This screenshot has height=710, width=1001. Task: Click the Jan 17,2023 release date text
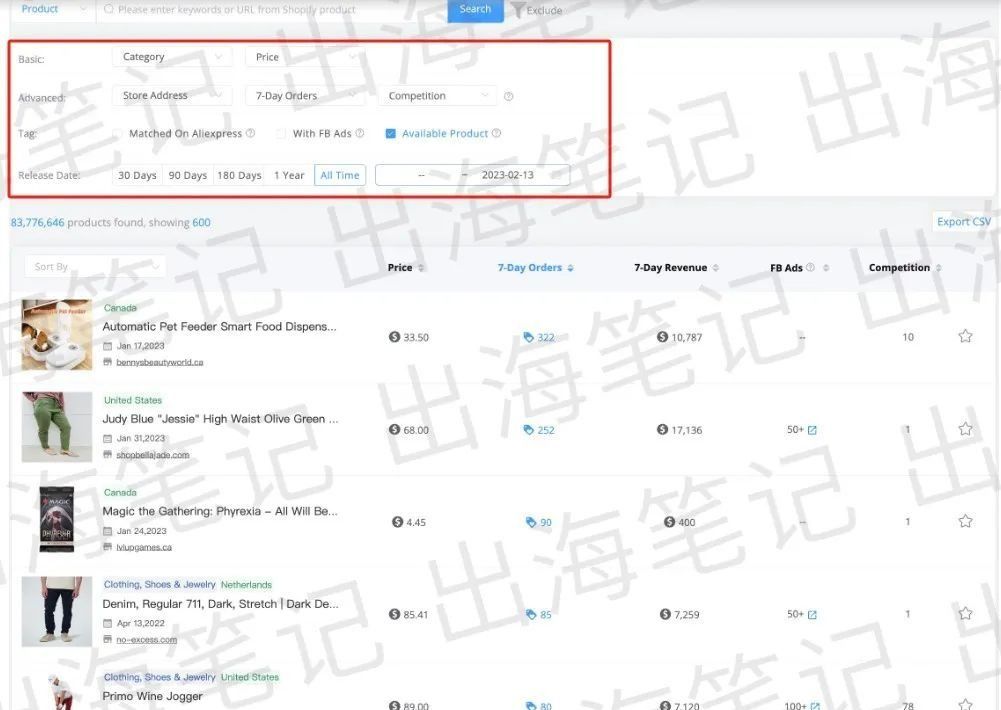(x=140, y=345)
